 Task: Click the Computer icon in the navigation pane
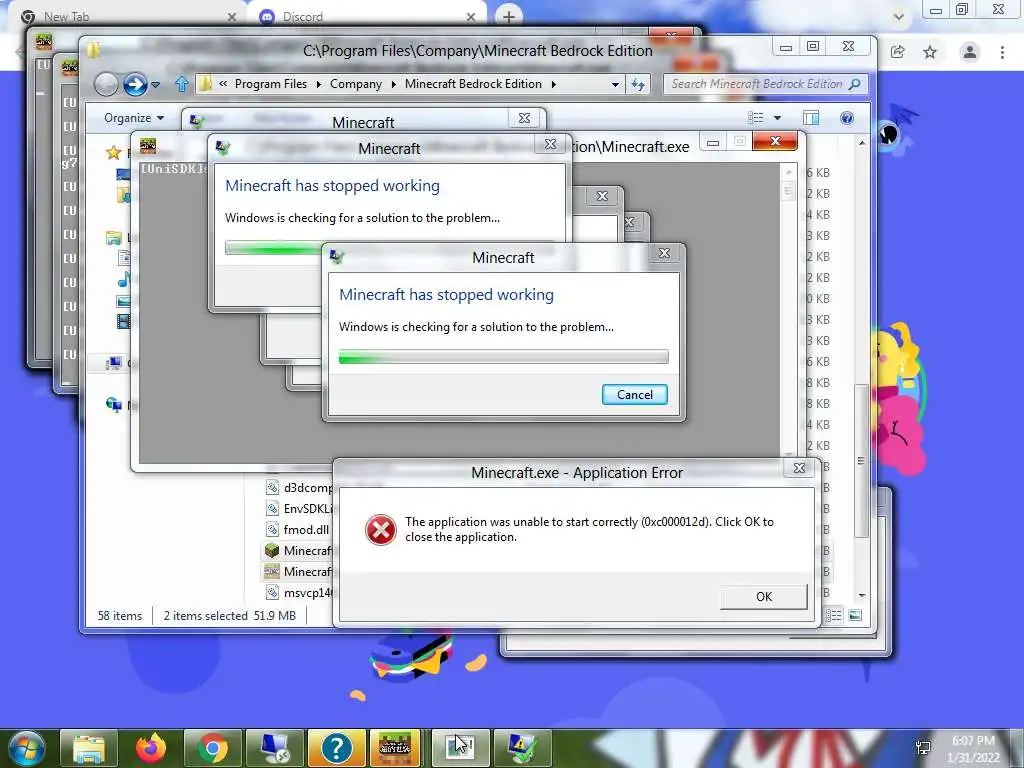pos(114,363)
